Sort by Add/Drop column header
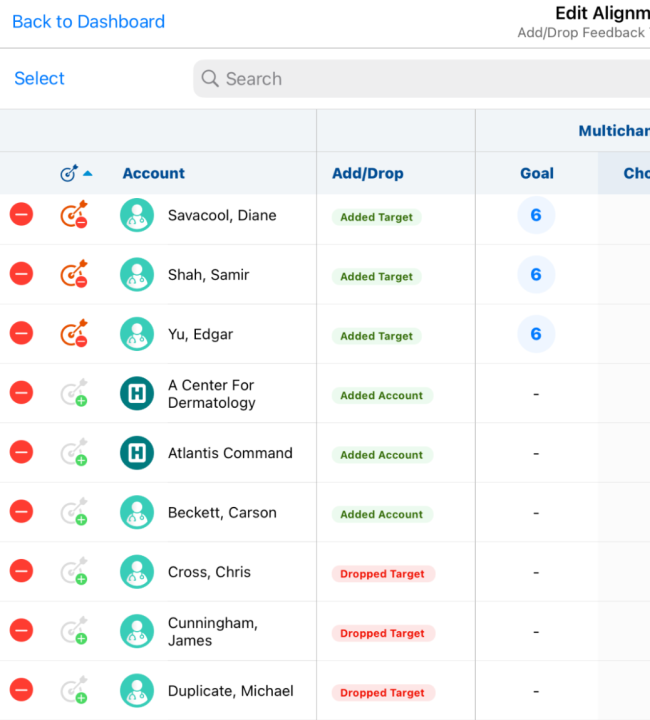This screenshot has width=650, height=720. coord(367,173)
